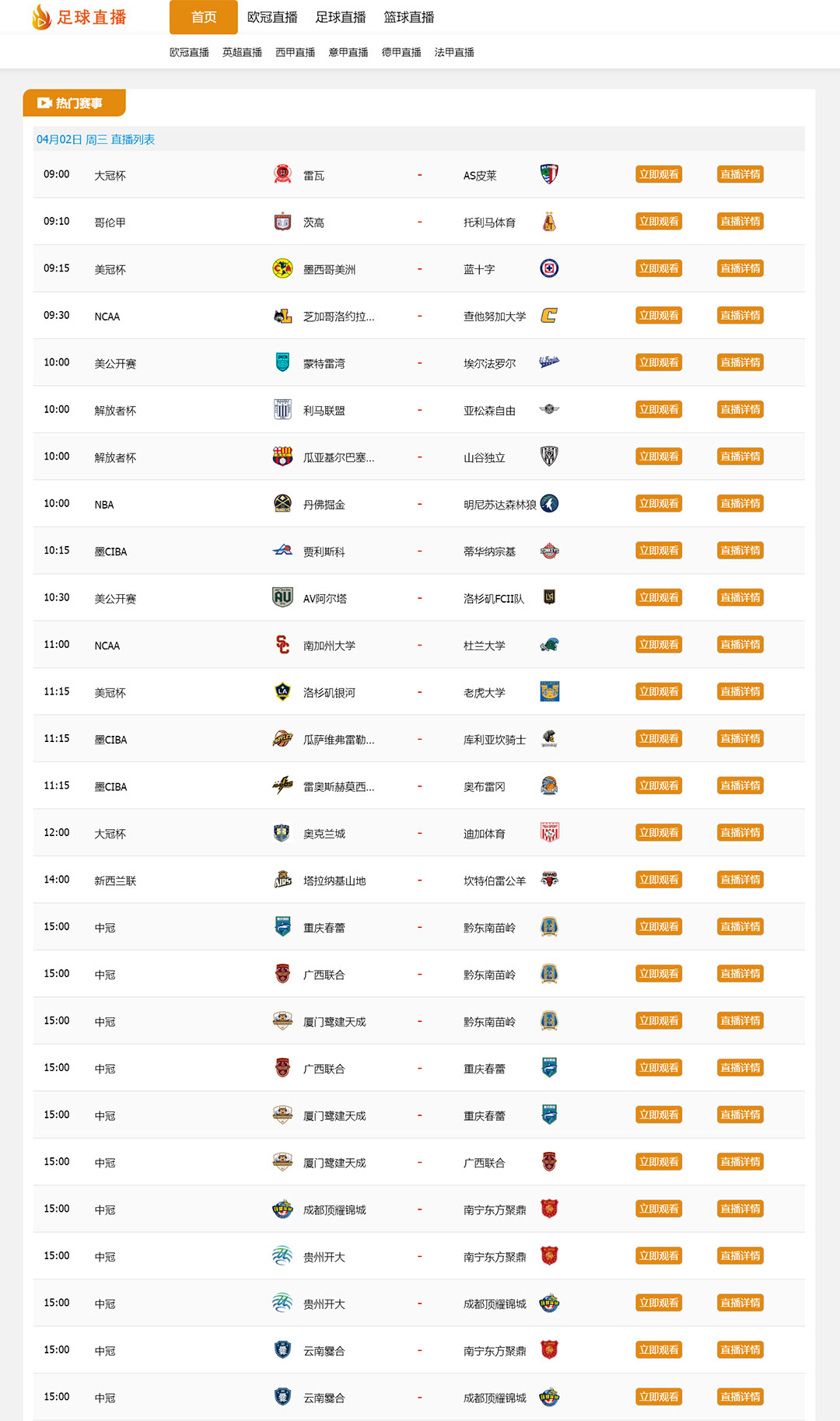Viewport: 840px width, 1421px height.
Task: Open the 英超直播 sub-navigation link
Action: [x=242, y=52]
